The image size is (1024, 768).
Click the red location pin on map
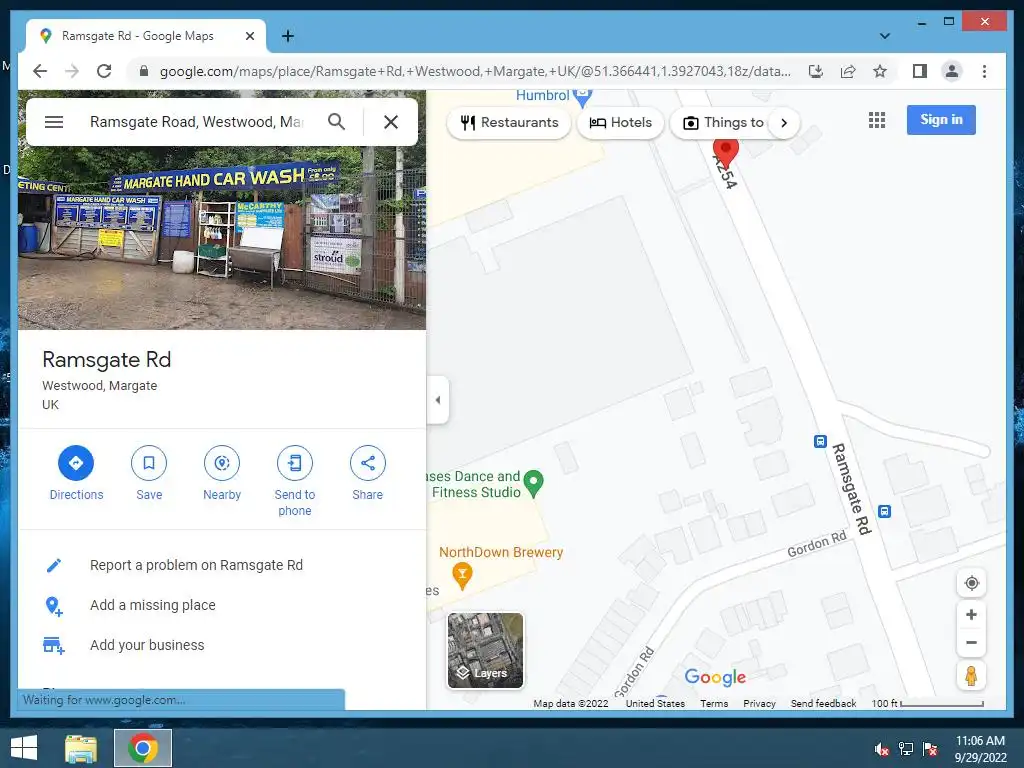click(725, 152)
